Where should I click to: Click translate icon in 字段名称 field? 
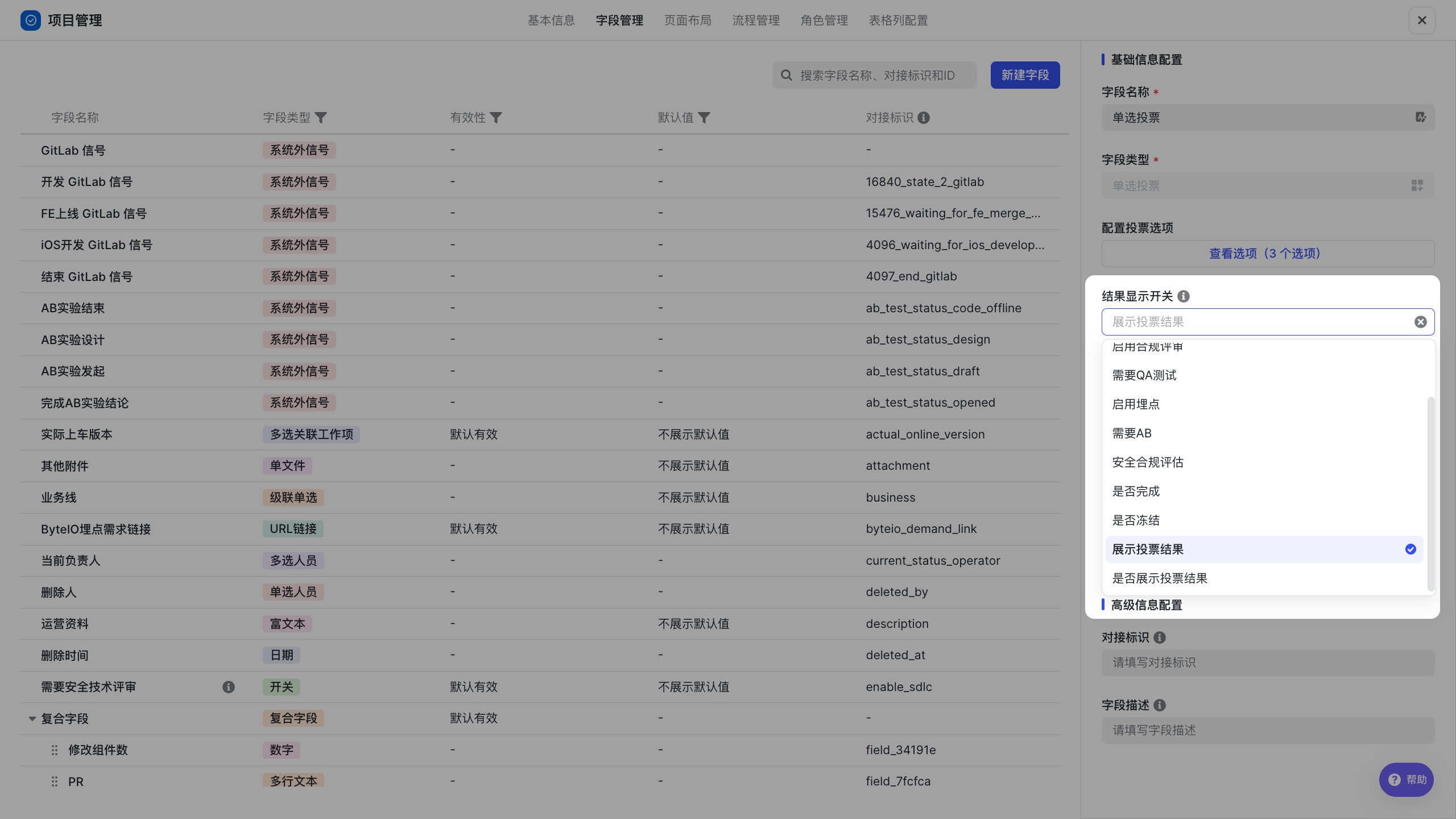tap(1421, 117)
